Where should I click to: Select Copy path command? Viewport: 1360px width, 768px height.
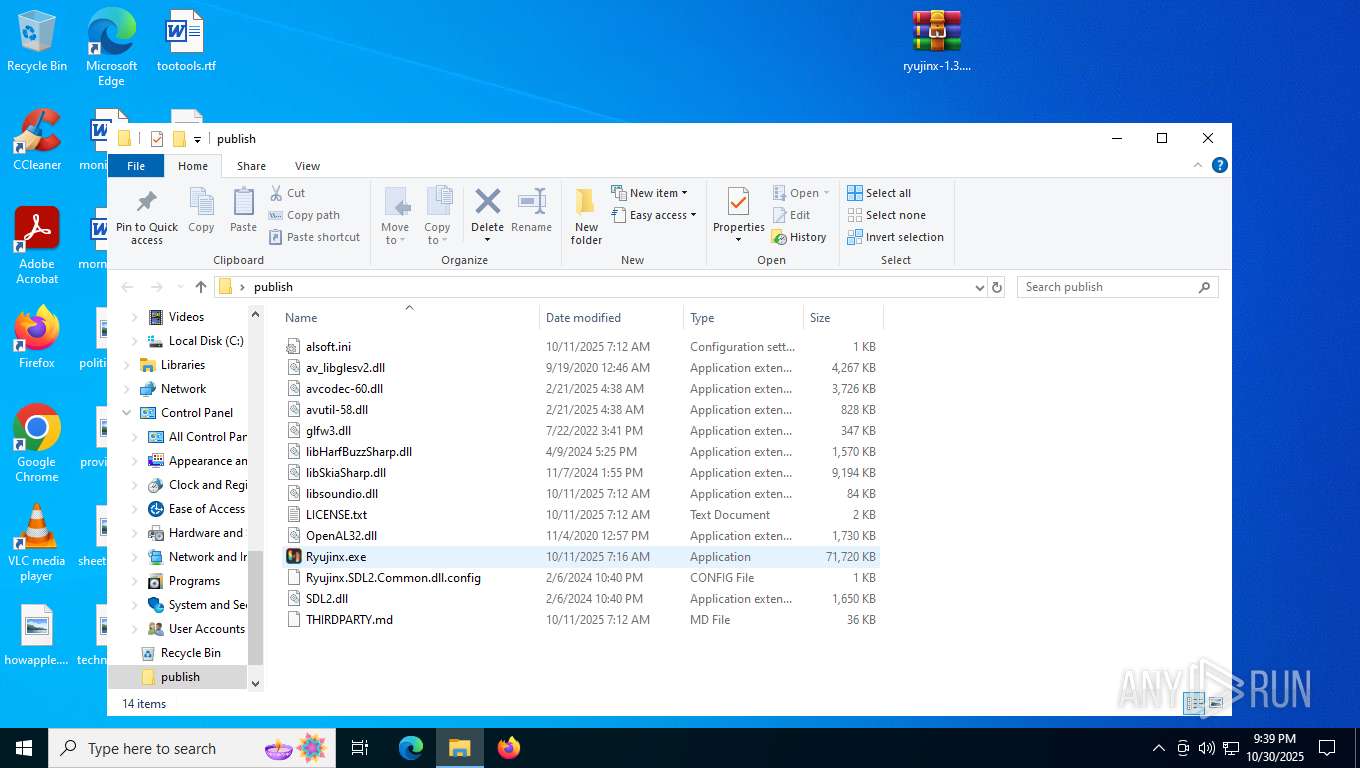[x=305, y=215]
